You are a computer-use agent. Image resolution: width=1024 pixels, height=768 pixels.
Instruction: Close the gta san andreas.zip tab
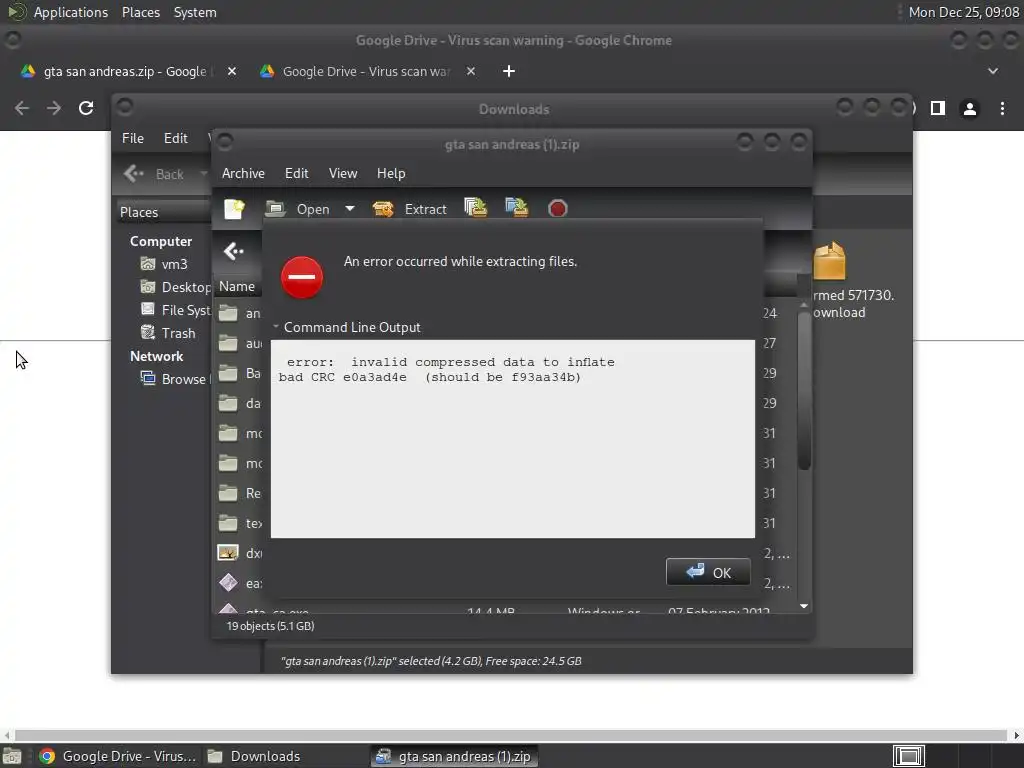pos(232,71)
